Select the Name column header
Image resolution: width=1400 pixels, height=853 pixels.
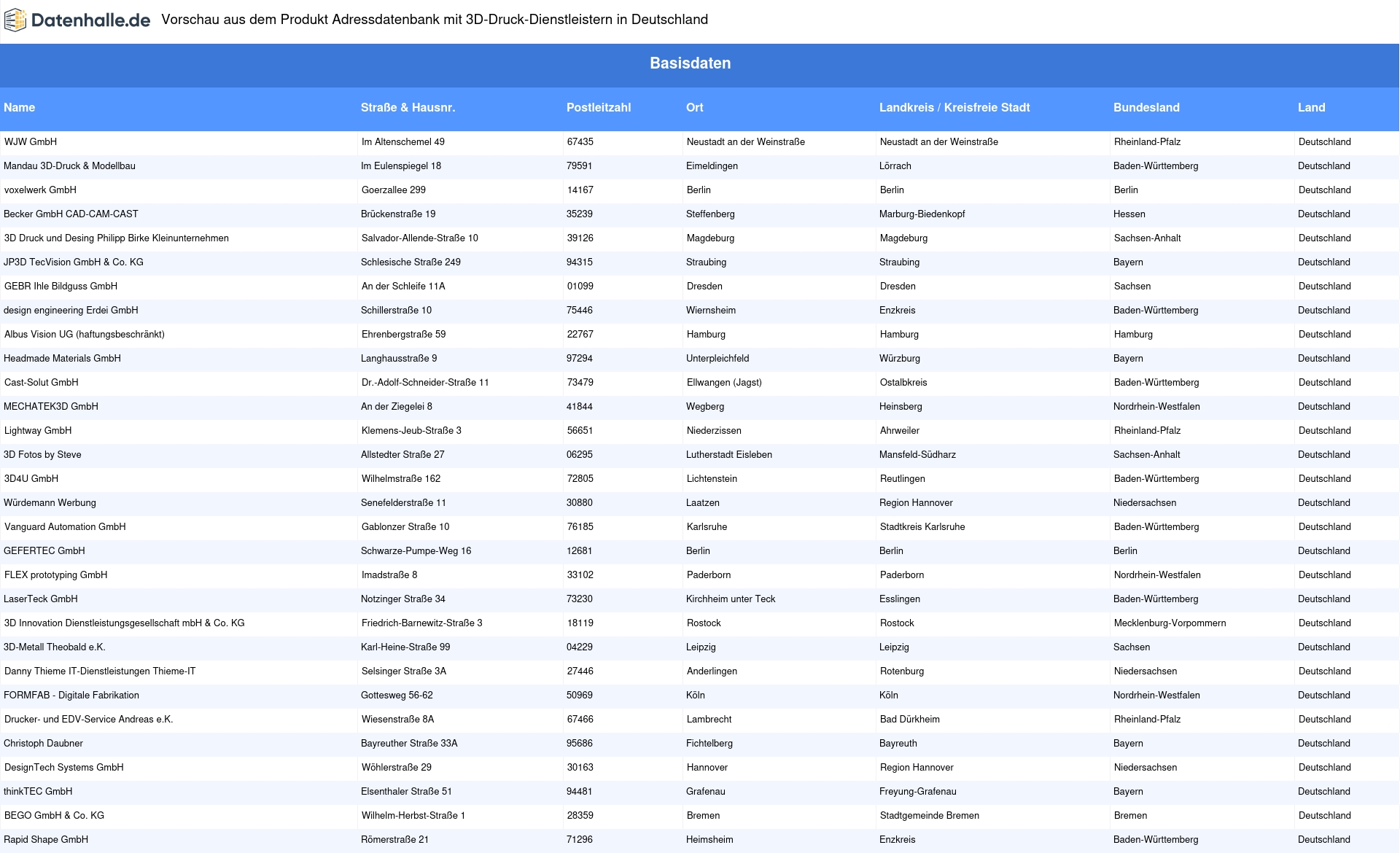coord(19,107)
